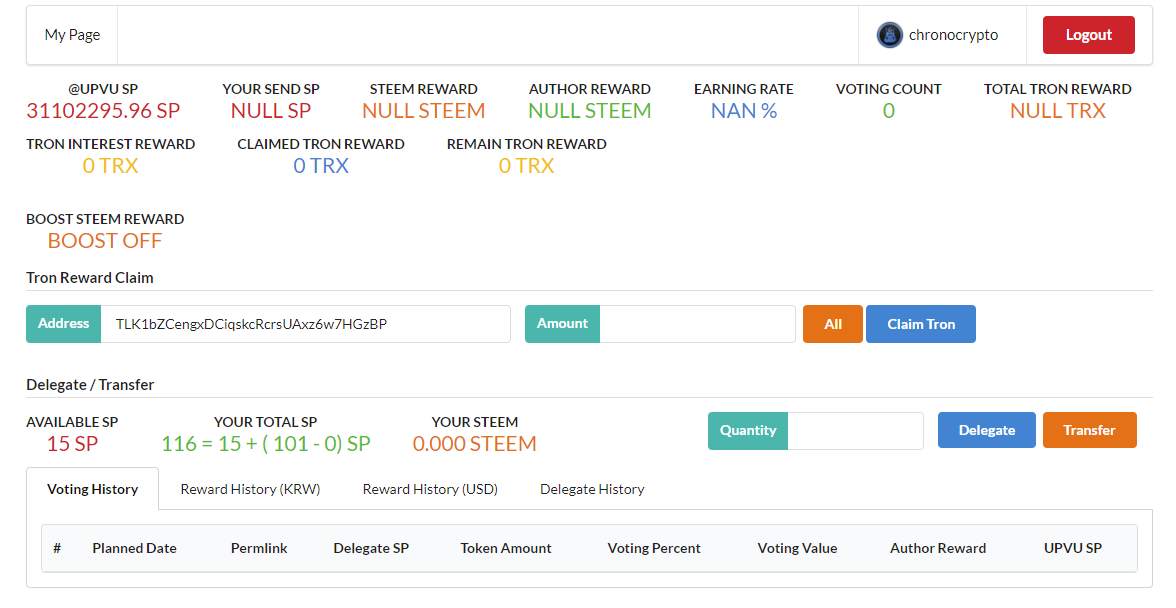Switch to Reward History (USD) tab
The height and width of the screenshot is (608, 1176).
pyautogui.click(x=430, y=489)
